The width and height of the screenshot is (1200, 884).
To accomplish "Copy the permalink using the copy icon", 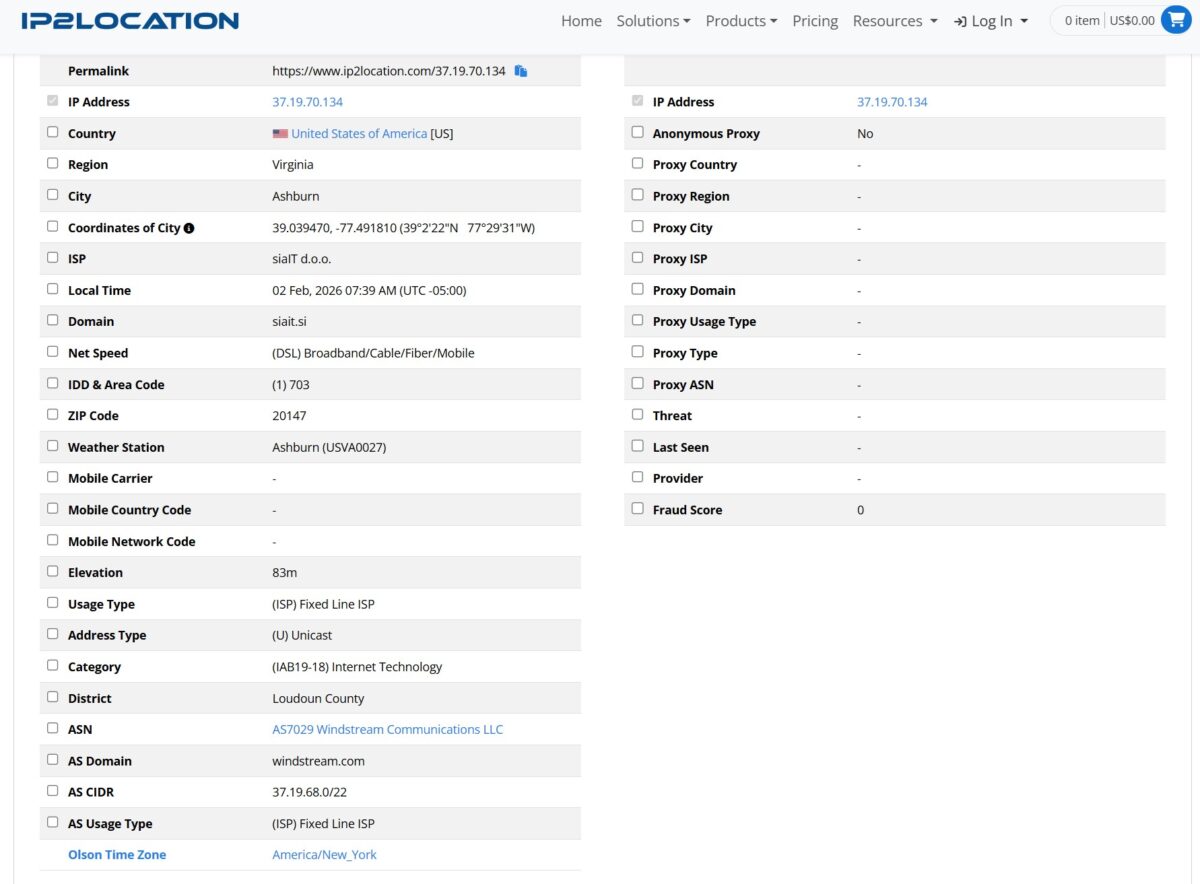I will 521,70.
